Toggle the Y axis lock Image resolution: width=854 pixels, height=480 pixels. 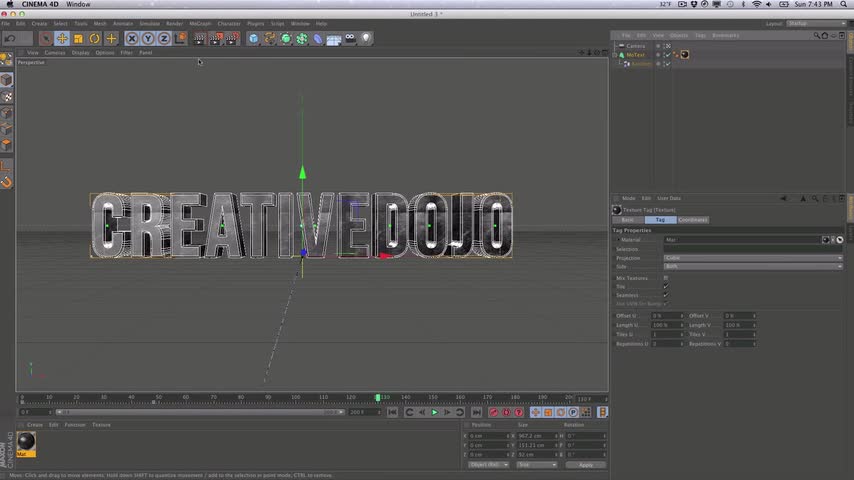pyautogui.click(x=148, y=39)
